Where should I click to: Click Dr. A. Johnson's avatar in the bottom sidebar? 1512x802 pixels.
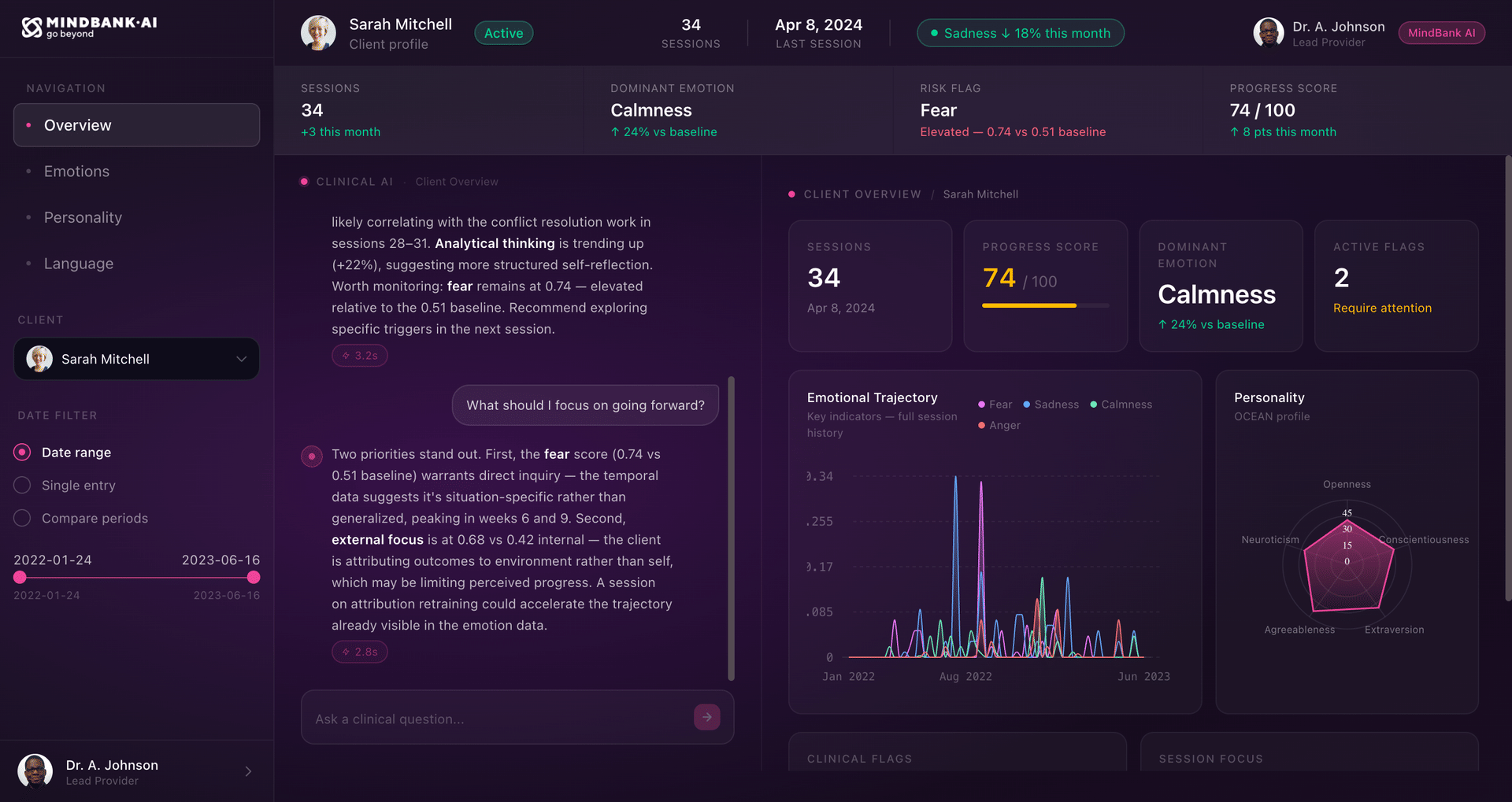[x=35, y=770]
